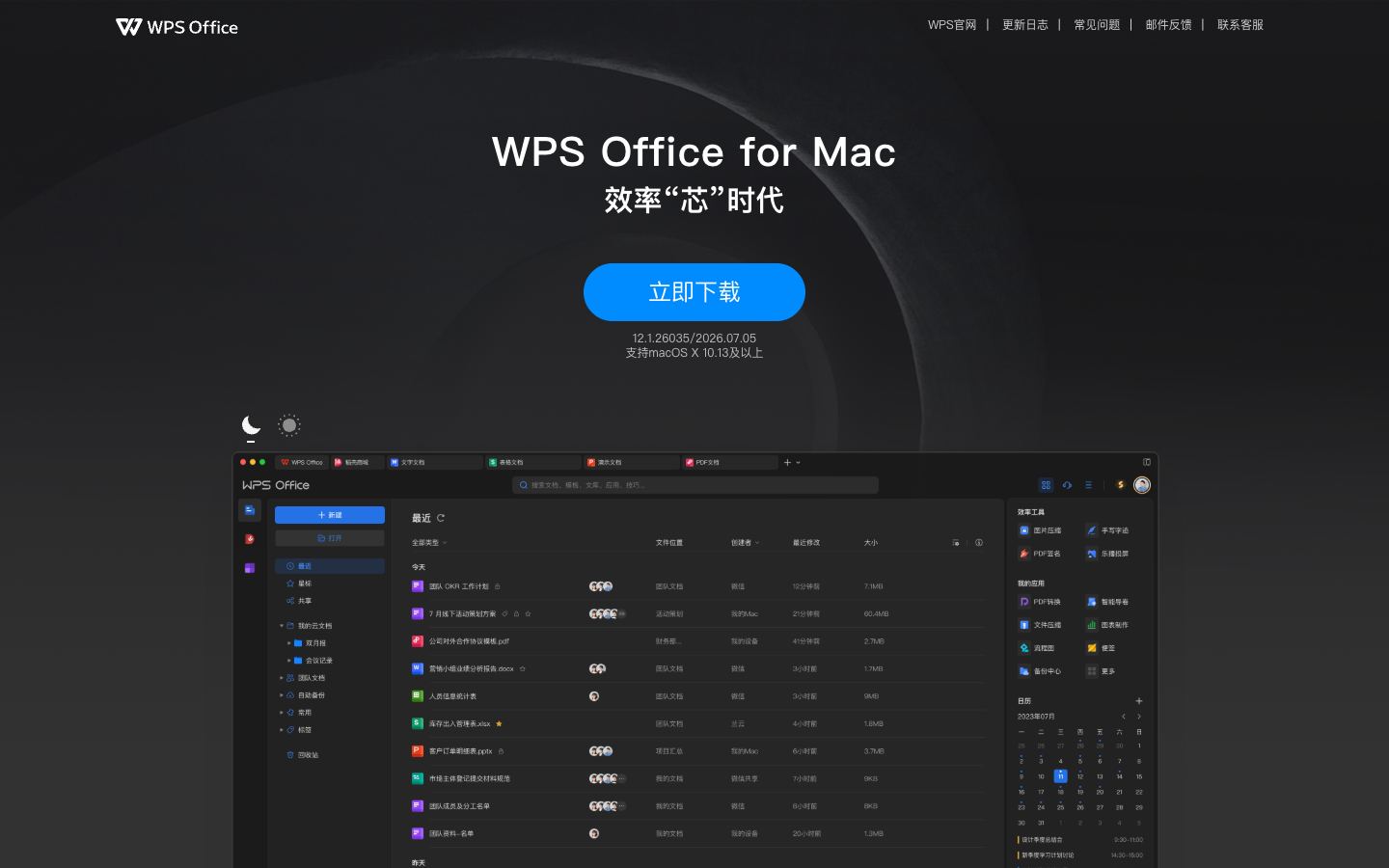Open the 更新日志 link
Image resolution: width=1389 pixels, height=868 pixels.
[1024, 25]
